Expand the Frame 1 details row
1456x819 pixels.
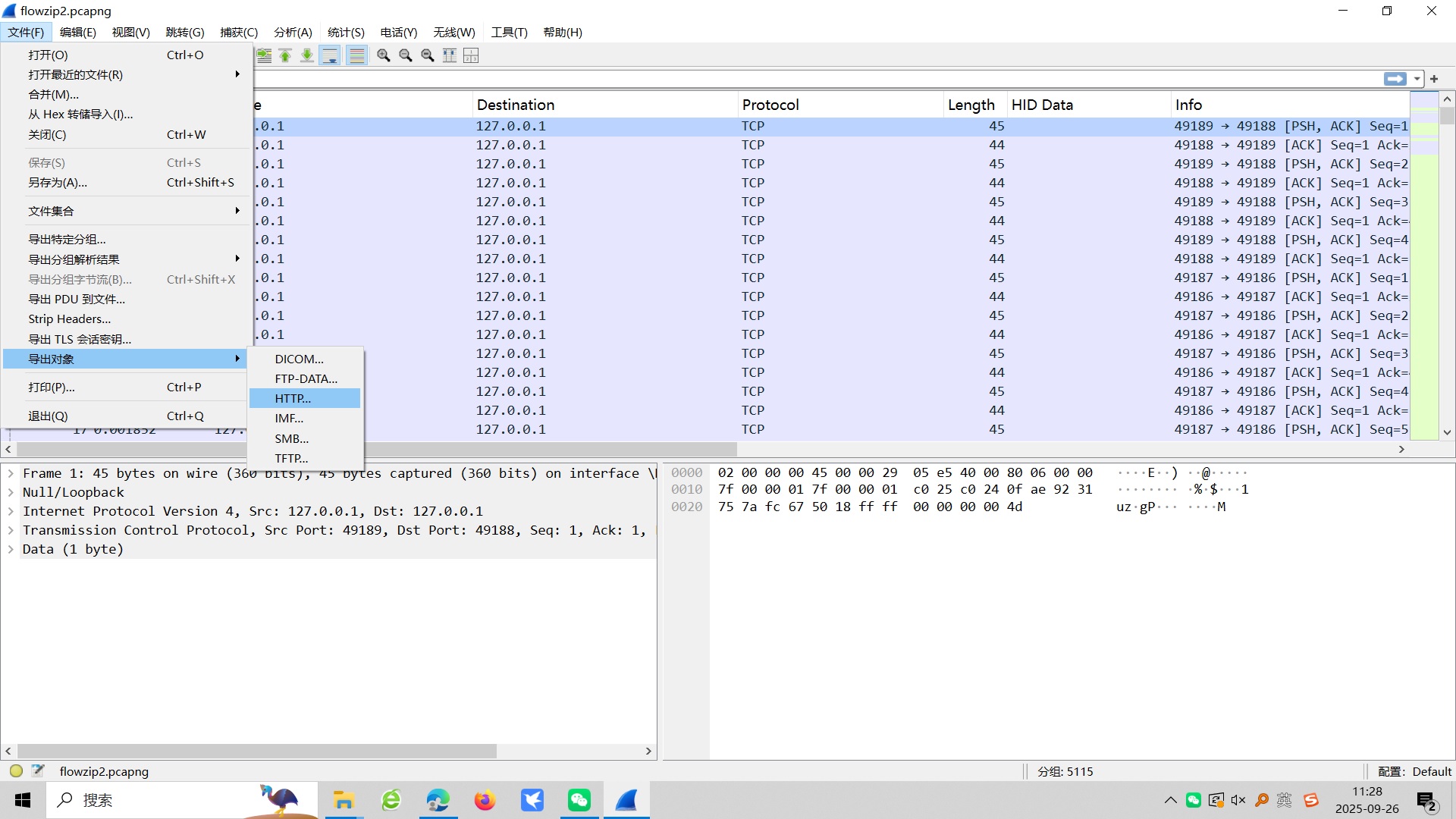click(11, 473)
